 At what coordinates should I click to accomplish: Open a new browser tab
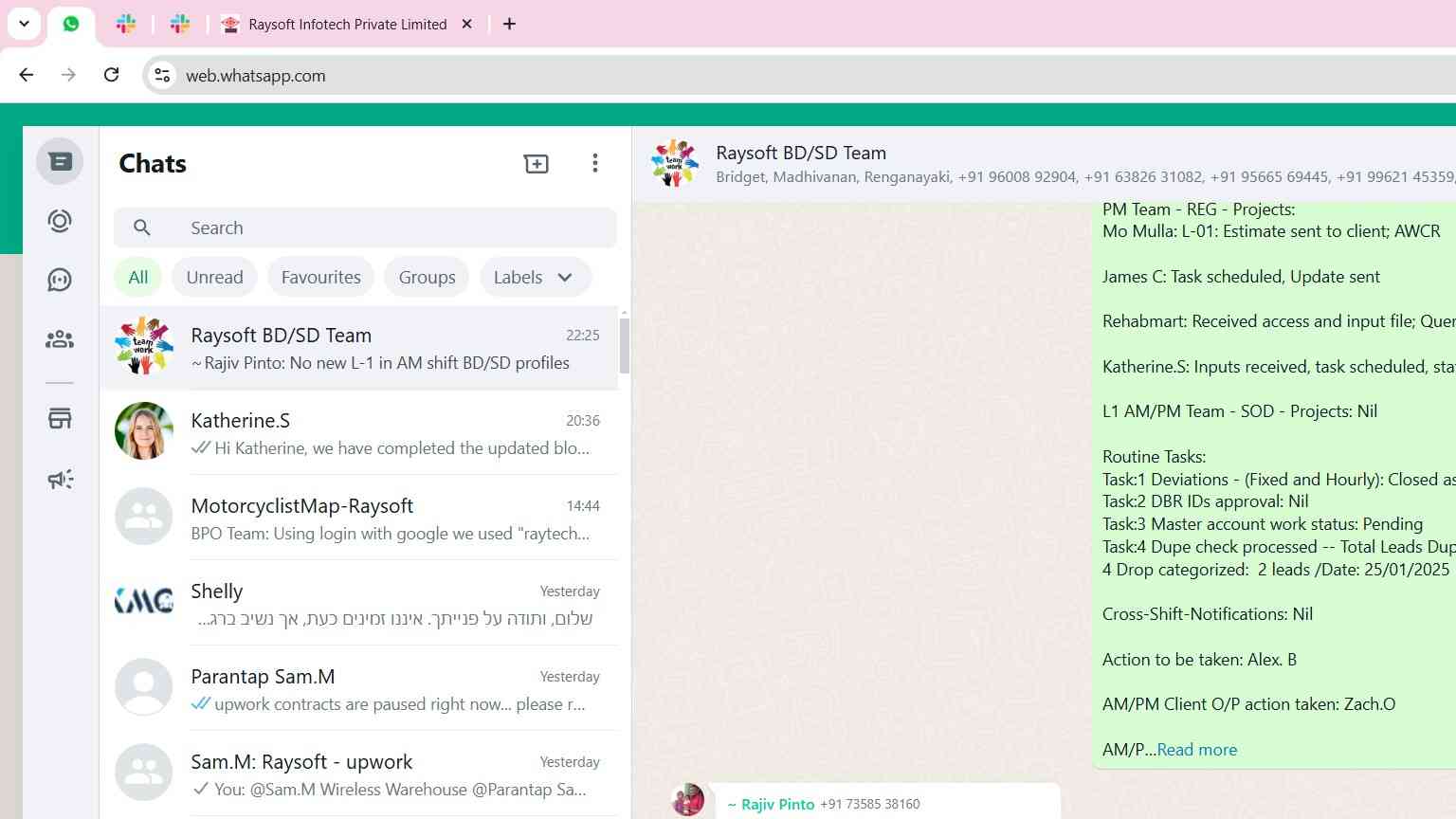point(509,24)
